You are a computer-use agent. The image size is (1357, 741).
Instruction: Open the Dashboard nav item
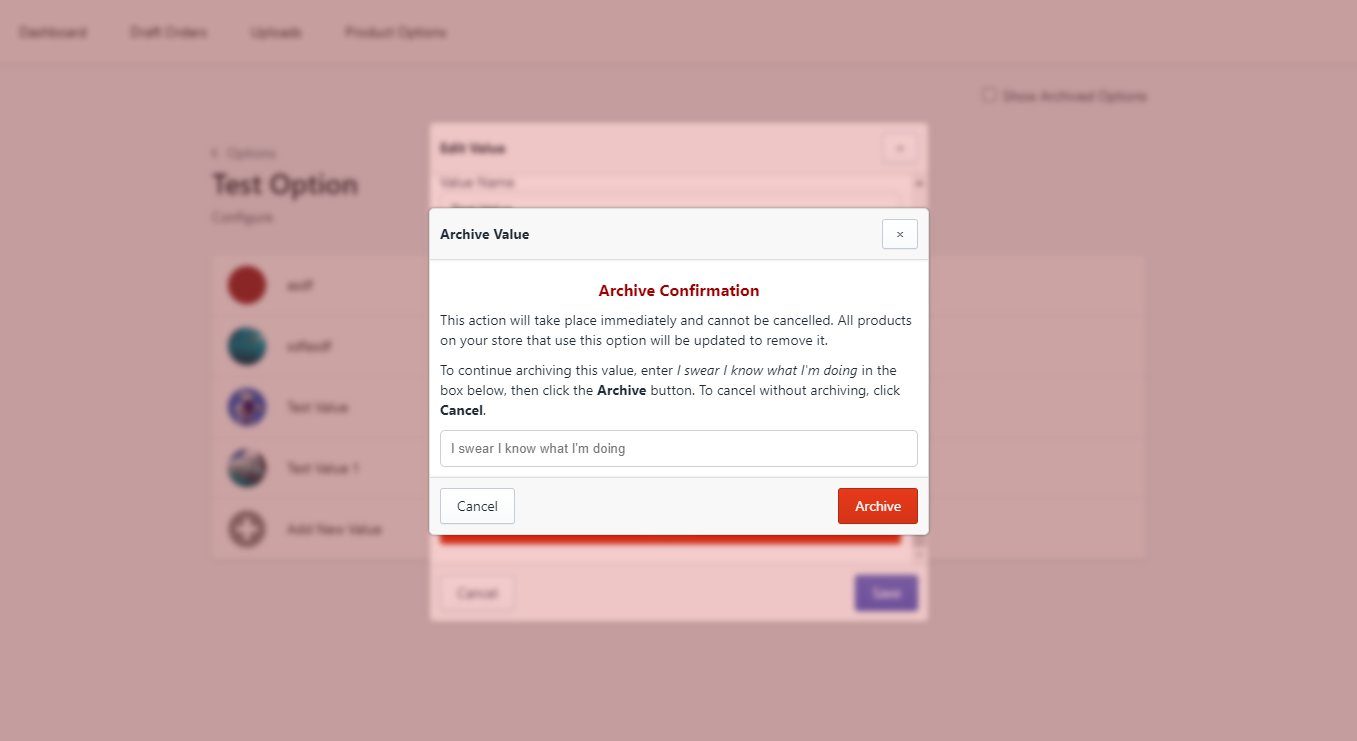[53, 32]
